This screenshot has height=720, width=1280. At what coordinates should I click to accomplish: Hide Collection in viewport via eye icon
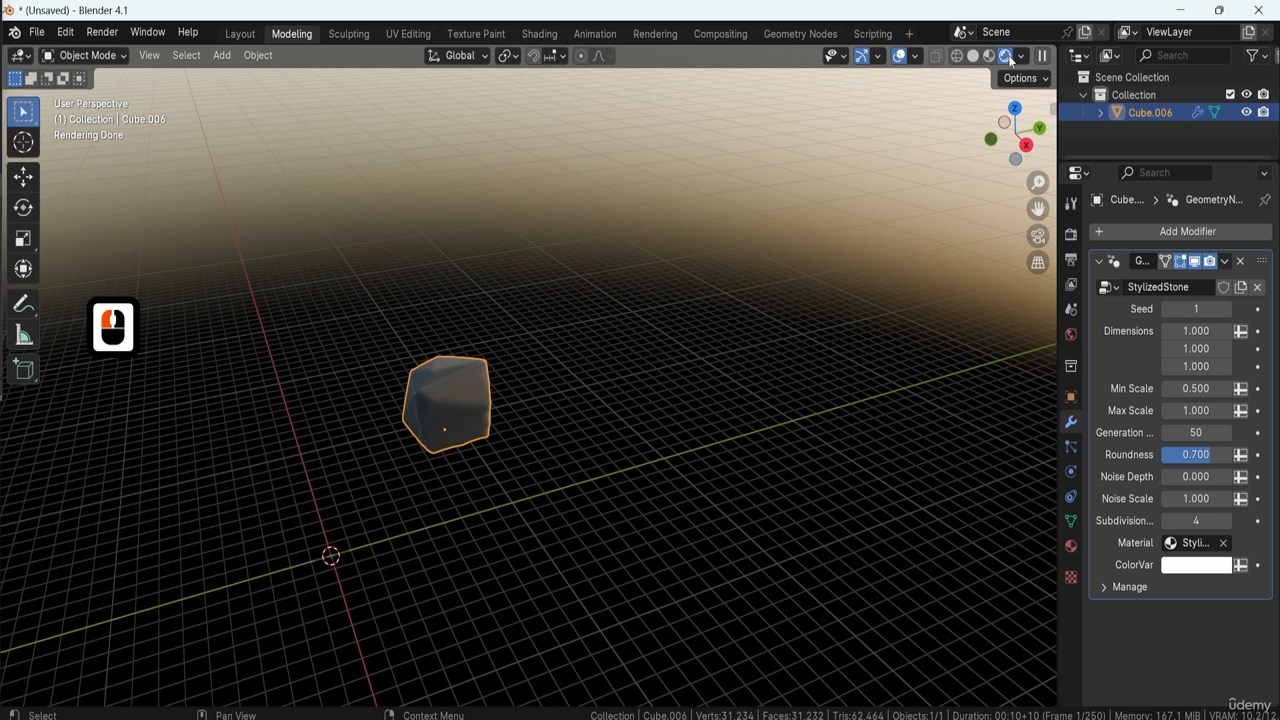coord(1246,95)
